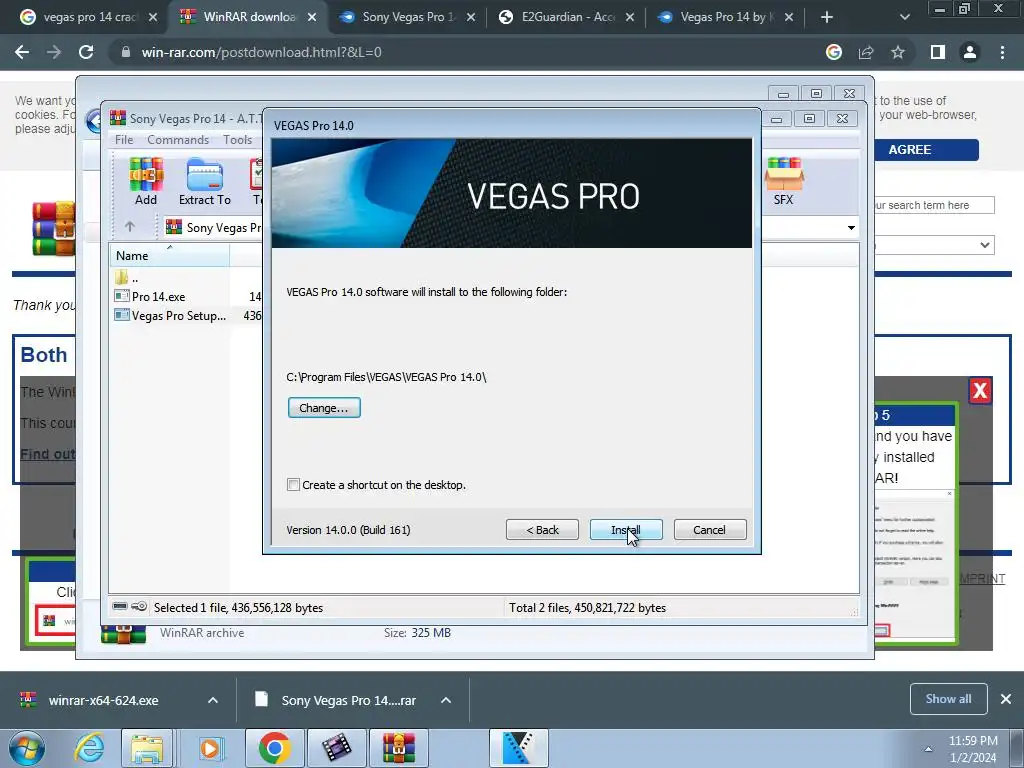The width and height of the screenshot is (1024, 768).
Task: Click the Find out link on webpage
Action: [x=48, y=454]
